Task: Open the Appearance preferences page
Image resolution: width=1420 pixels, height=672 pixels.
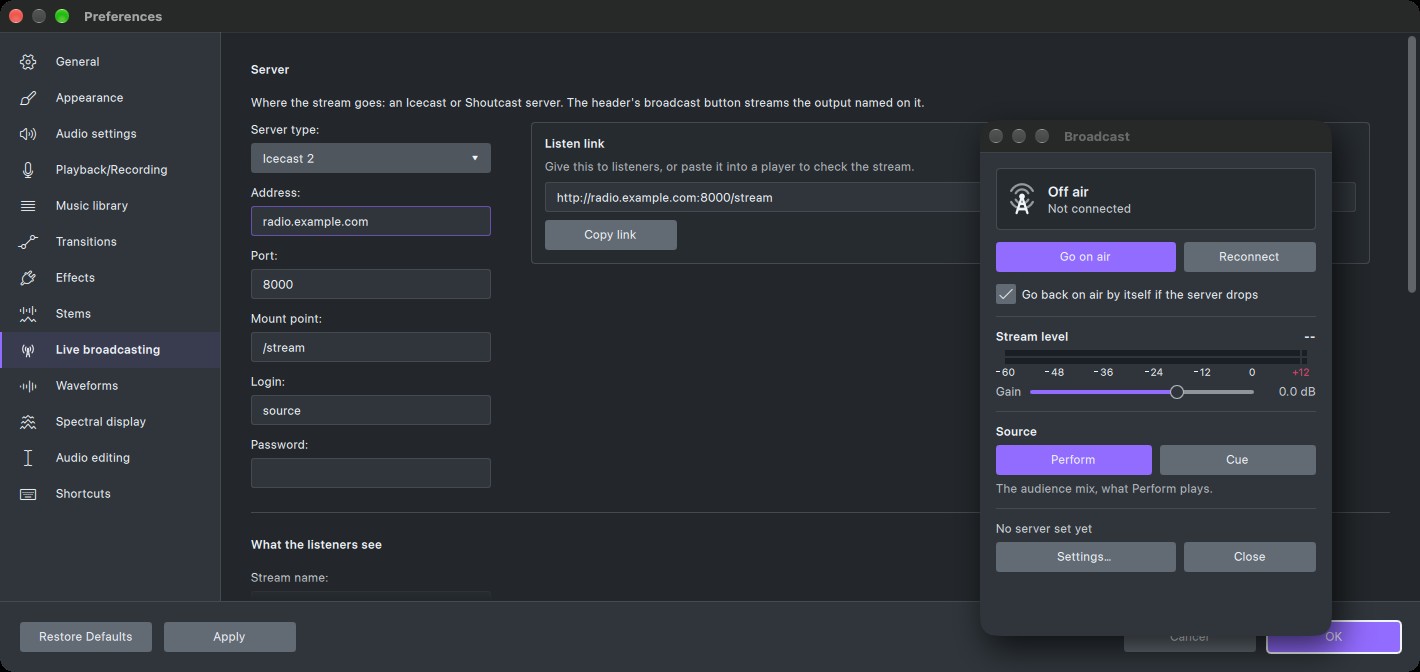Action: [x=110, y=98]
